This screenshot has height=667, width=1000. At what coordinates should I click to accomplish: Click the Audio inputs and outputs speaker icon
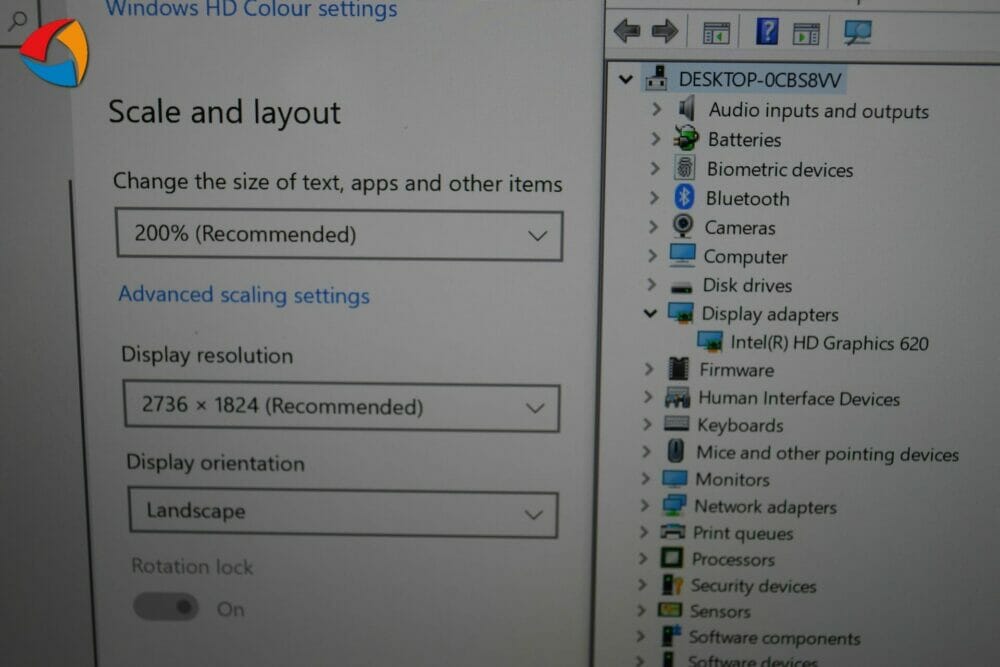click(687, 108)
